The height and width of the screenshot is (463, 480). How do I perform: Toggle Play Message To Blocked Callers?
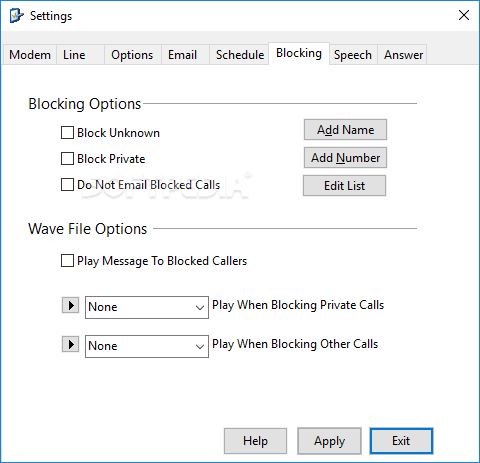coord(67,261)
